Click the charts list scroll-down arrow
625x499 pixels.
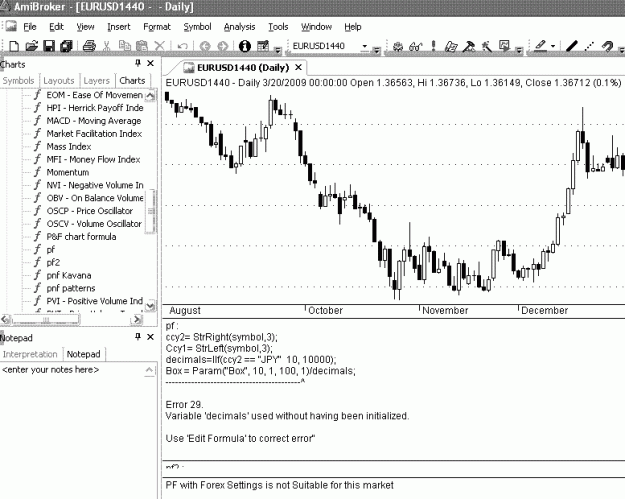[150, 305]
